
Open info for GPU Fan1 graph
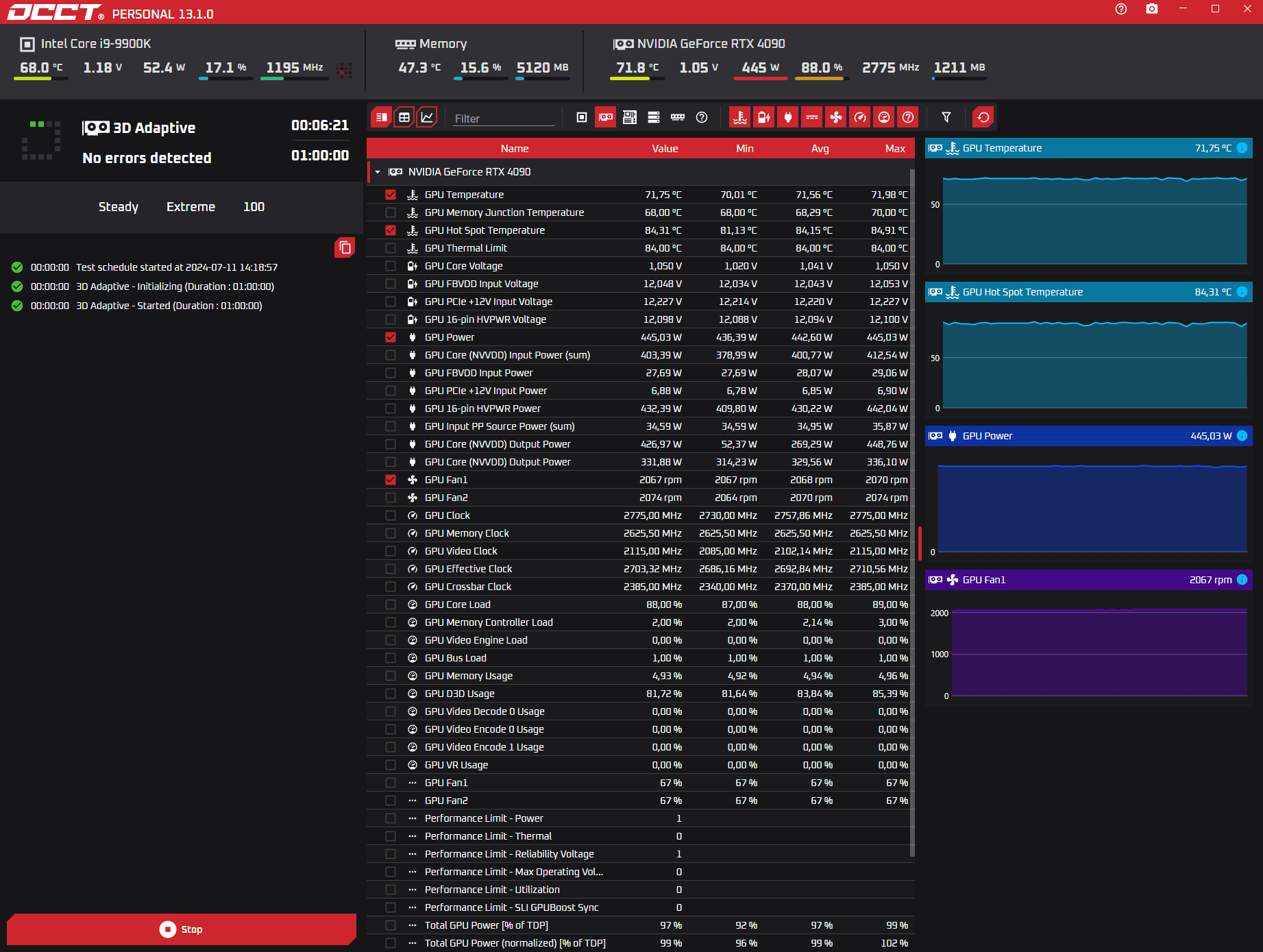click(1242, 580)
